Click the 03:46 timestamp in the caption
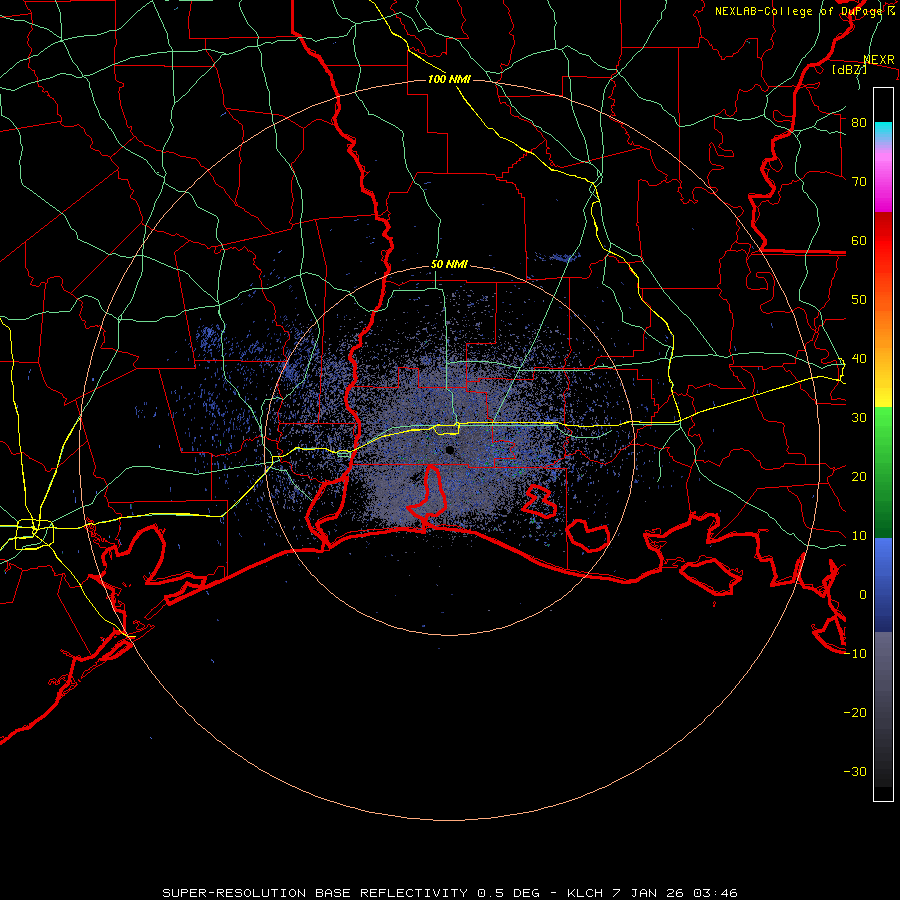 [715, 893]
